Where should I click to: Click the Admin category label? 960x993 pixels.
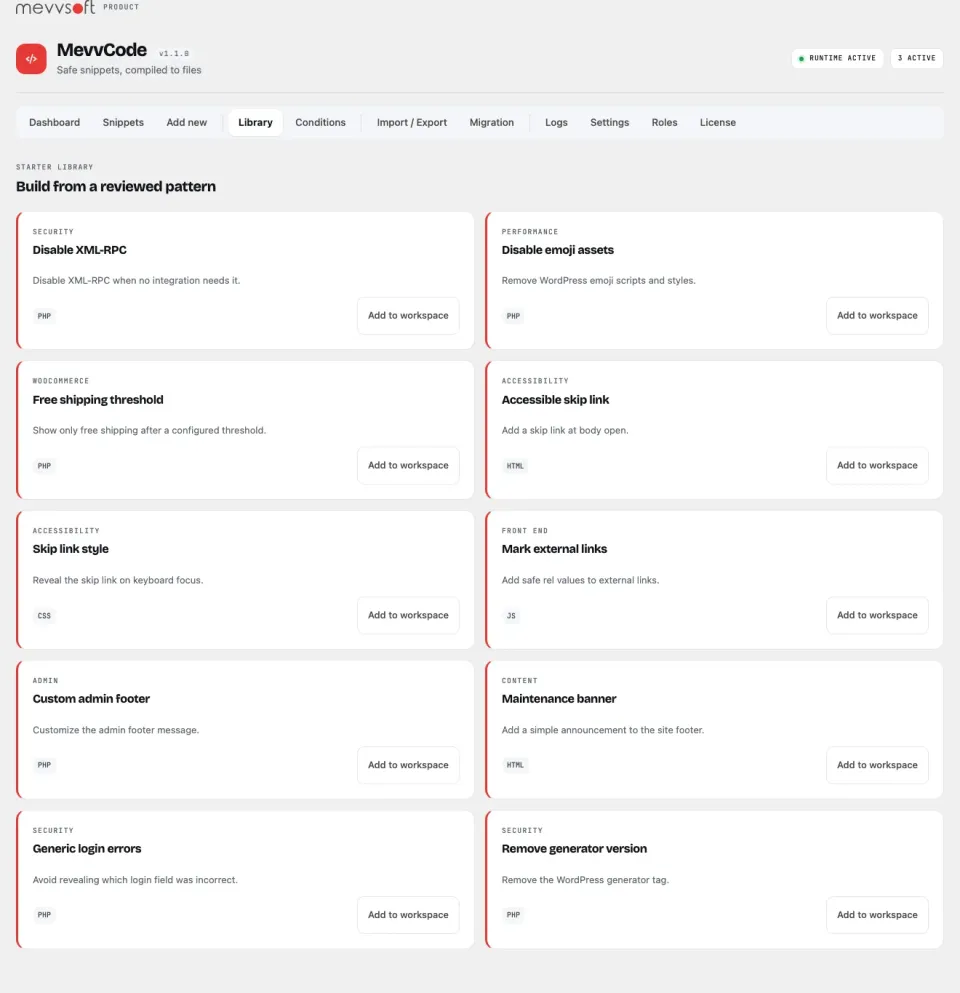(45, 680)
